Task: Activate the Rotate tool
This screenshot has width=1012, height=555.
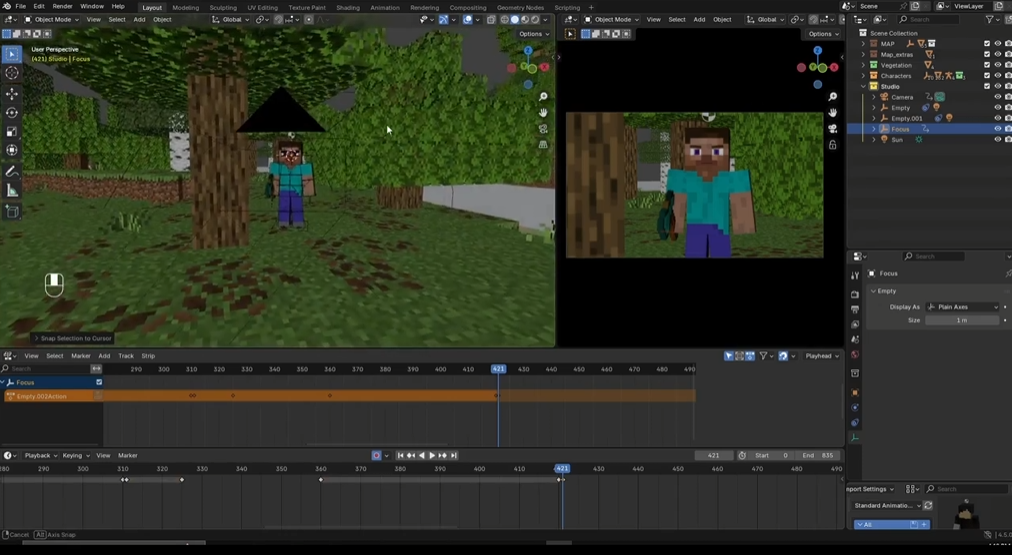Action: 12,113
